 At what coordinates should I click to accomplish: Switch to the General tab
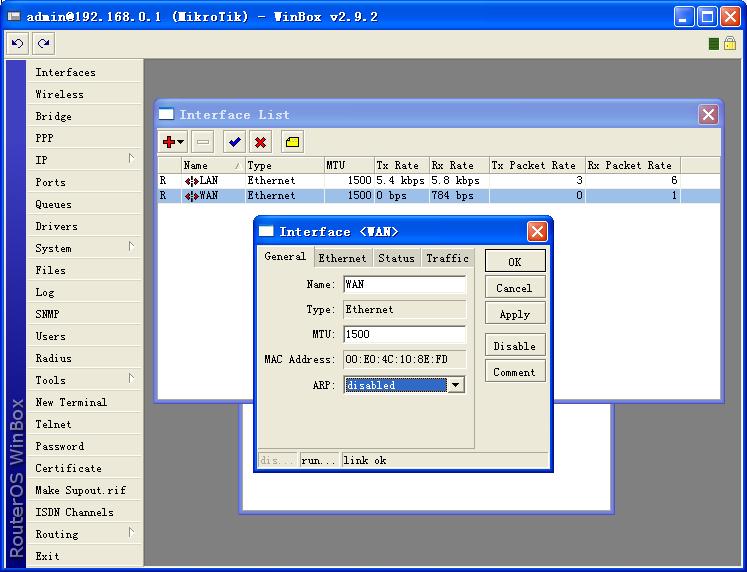coord(285,257)
